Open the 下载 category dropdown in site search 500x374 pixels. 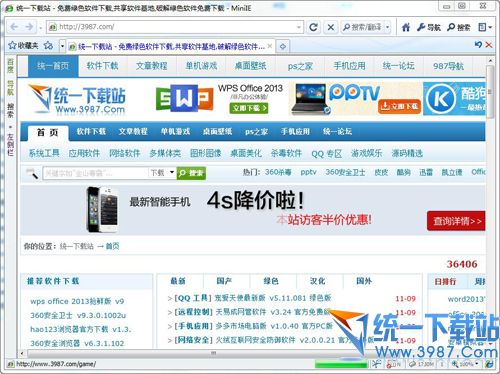162,173
